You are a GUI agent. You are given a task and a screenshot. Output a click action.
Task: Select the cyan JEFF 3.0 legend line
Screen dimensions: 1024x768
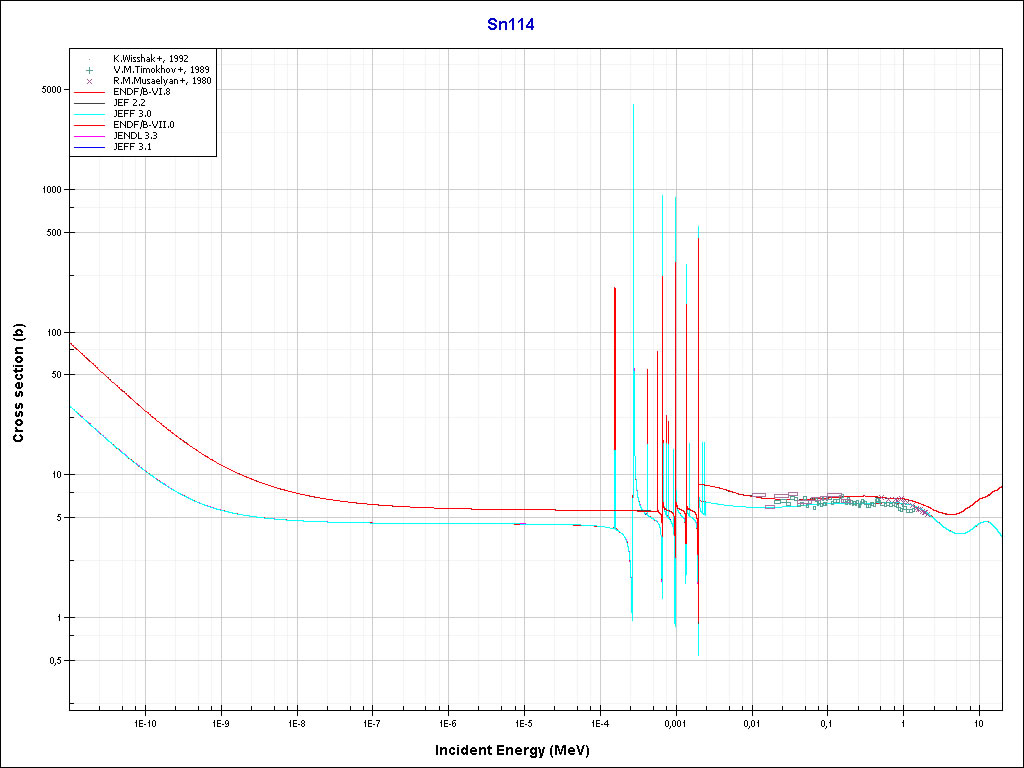click(x=89, y=114)
